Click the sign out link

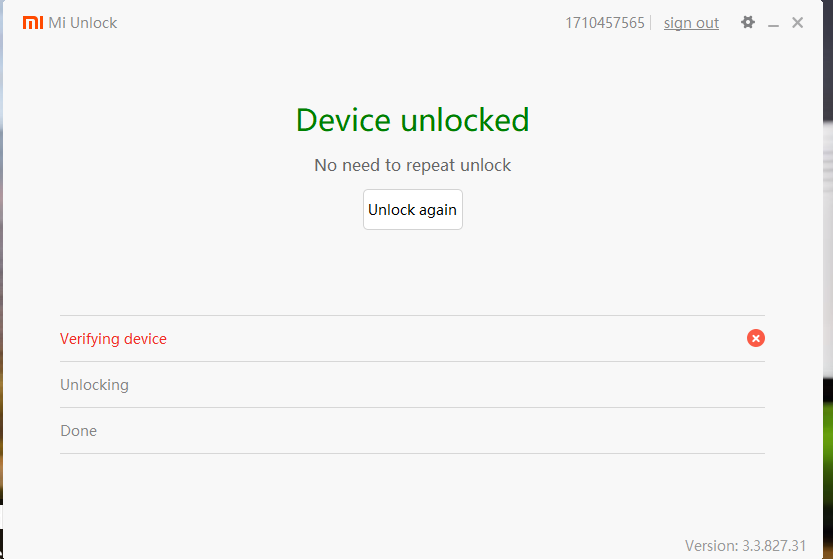691,23
